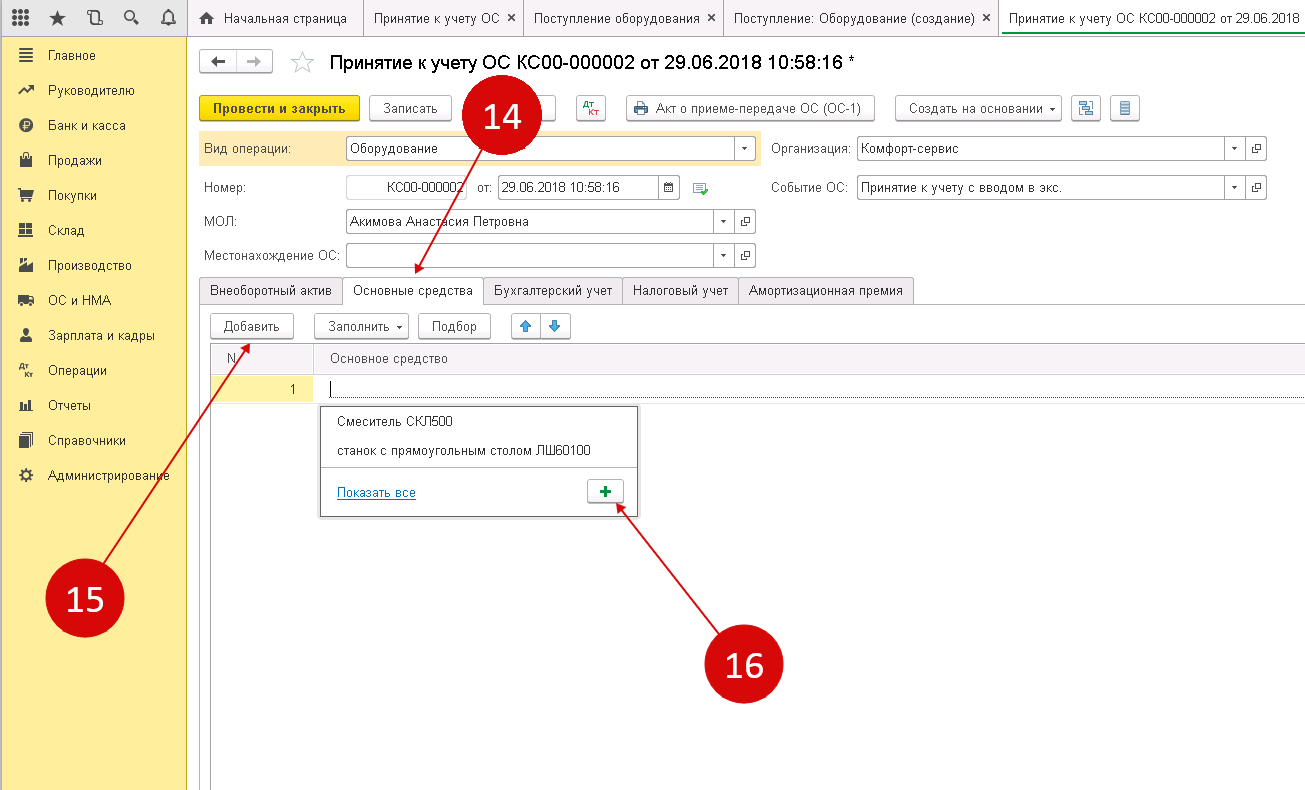The width and height of the screenshot is (1305, 790).
Task: Close the Поступление оборудования tab
Action: 711,18
